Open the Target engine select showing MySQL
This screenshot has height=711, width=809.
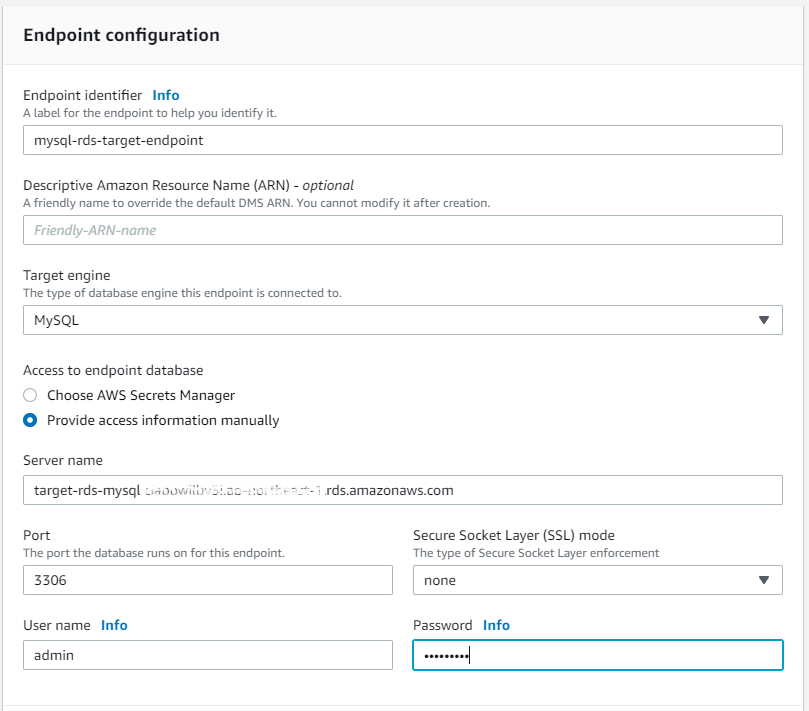click(x=390, y=320)
